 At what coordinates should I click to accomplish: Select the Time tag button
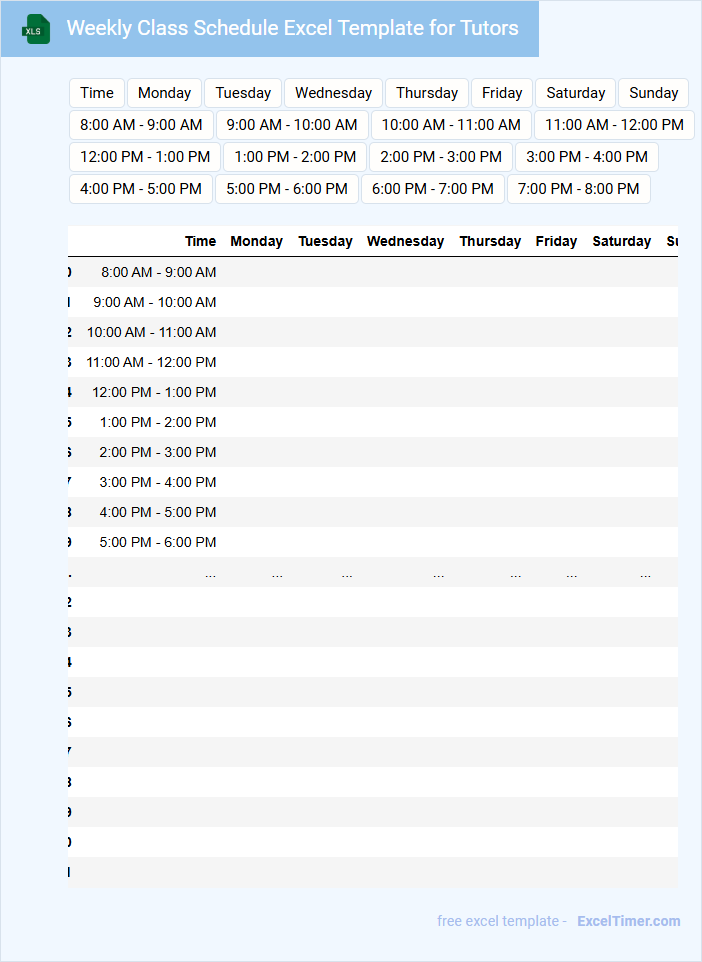point(97,93)
